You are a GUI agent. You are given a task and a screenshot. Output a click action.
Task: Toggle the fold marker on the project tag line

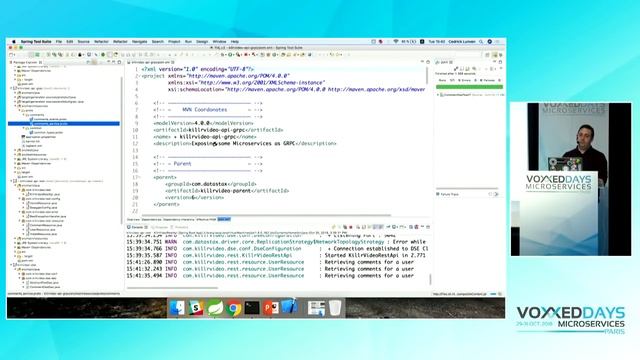pos(140,76)
